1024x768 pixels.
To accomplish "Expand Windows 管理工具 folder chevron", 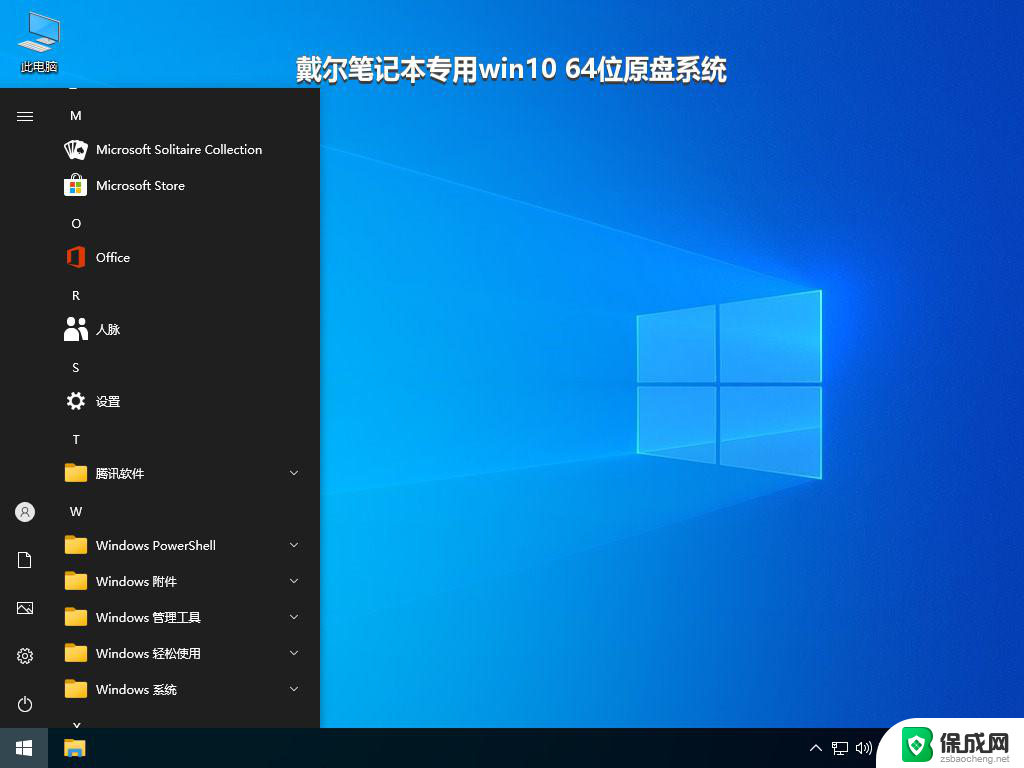I will 294,616.
